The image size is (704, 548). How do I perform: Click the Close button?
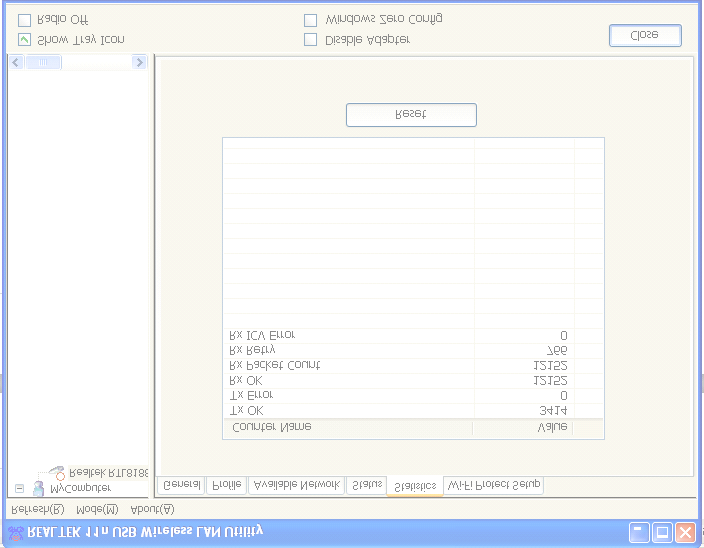[645, 35]
